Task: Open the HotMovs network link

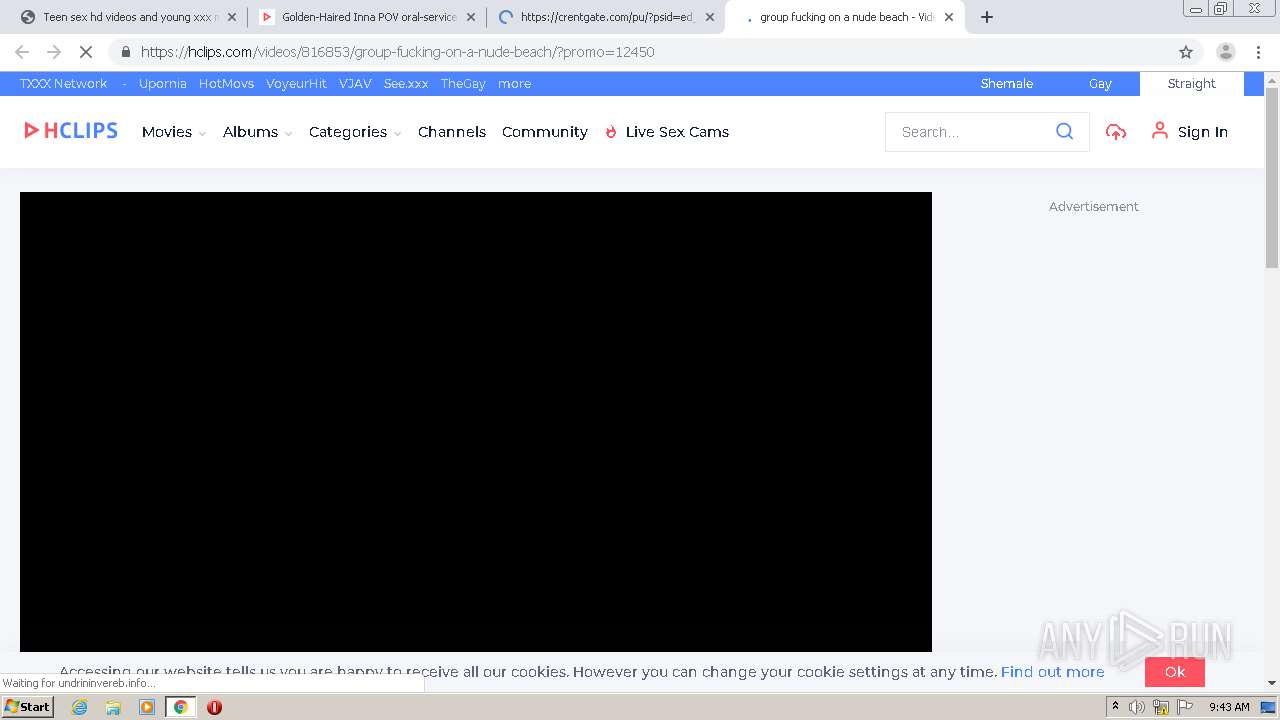Action: tap(226, 84)
